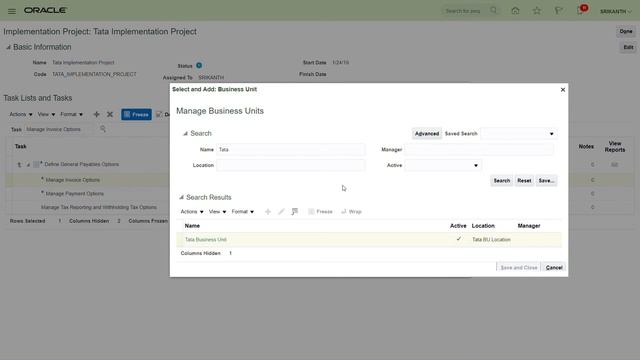Open Actions menu in Search Results
Image resolution: width=640 pixels, height=360 pixels.
(x=192, y=211)
